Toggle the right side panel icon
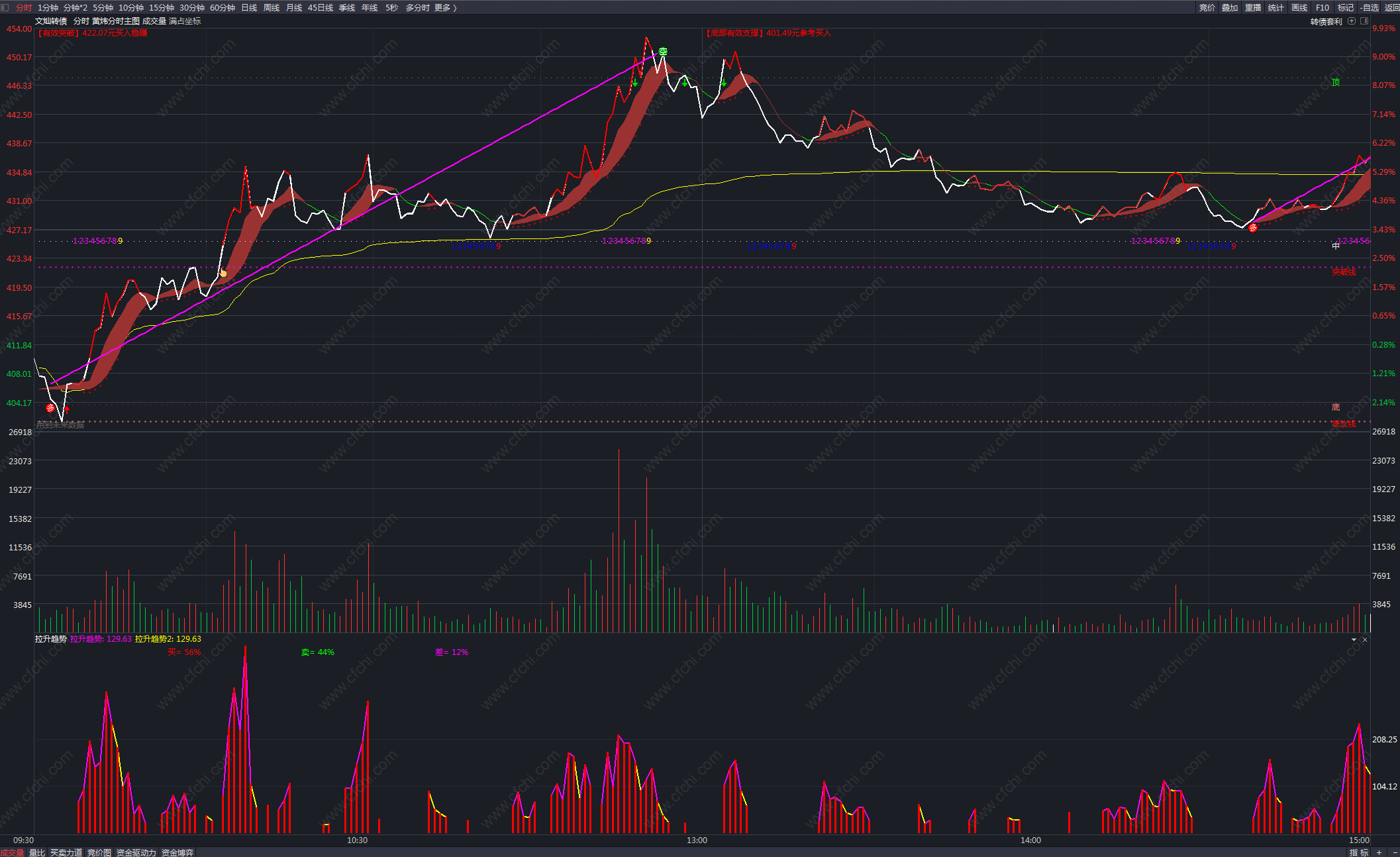The image size is (1400, 857). click(x=1364, y=21)
